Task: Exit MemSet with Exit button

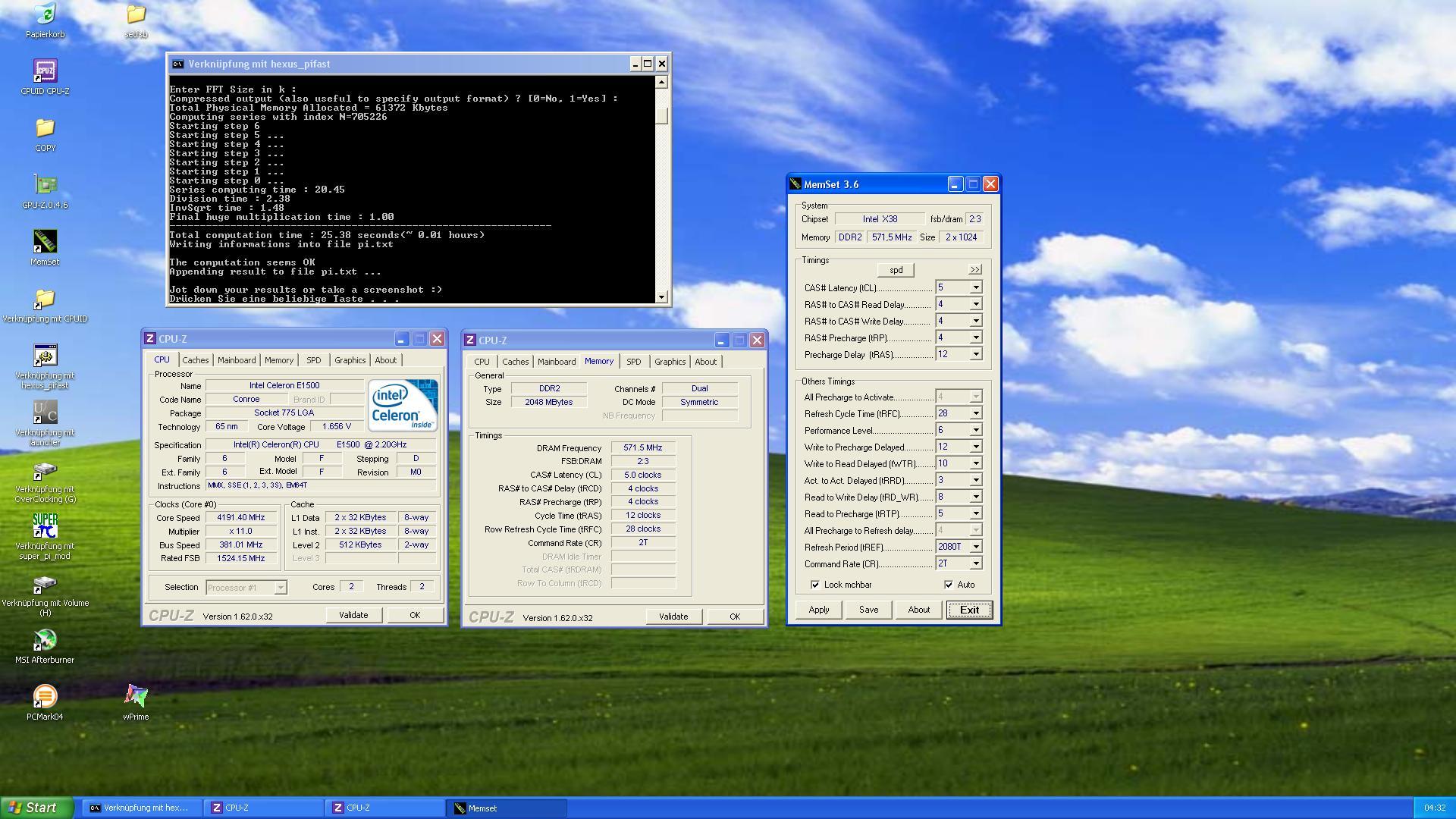Action: pos(969,610)
